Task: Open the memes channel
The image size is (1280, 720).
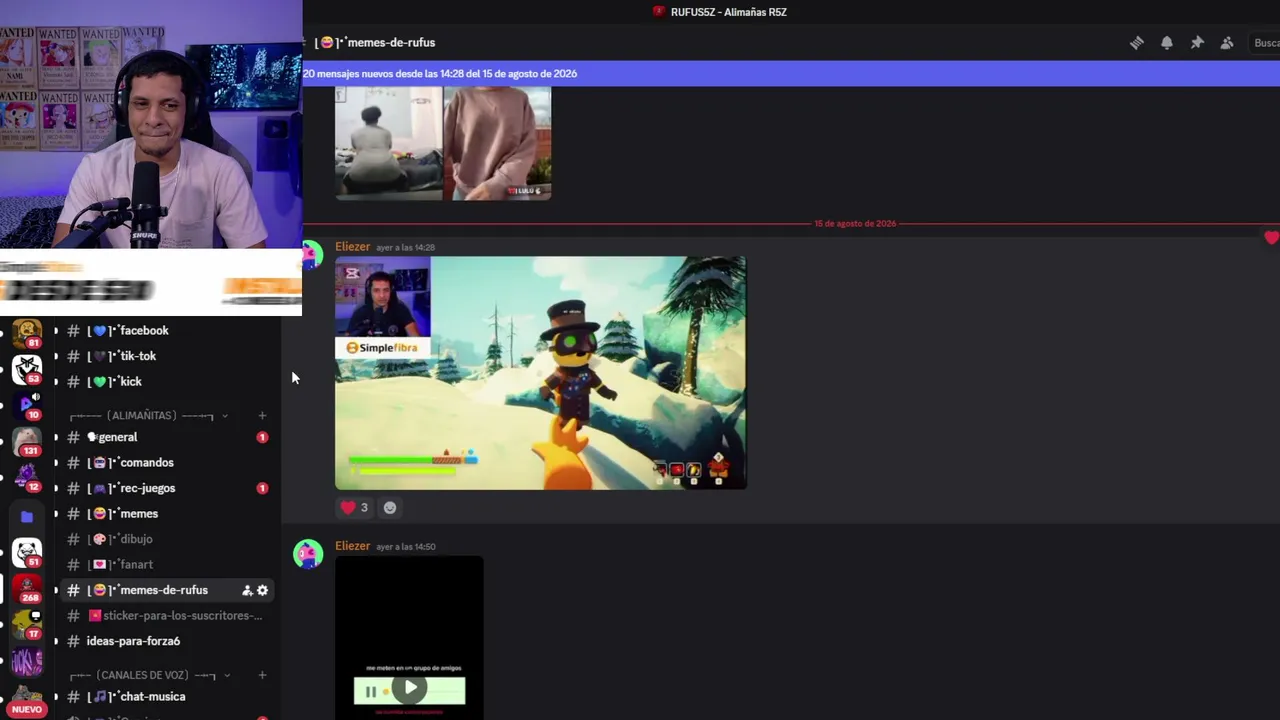Action: coord(166,514)
